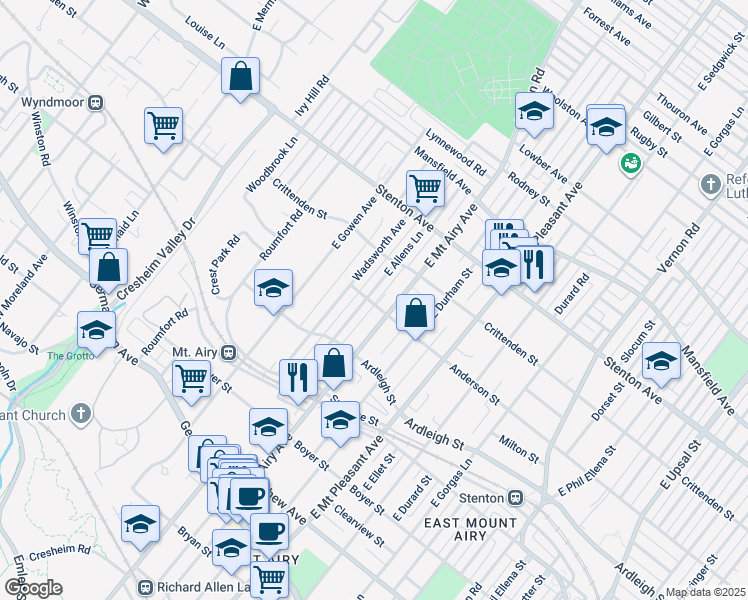
Task: Select the lower coffee cup marker
Action: click(270, 532)
